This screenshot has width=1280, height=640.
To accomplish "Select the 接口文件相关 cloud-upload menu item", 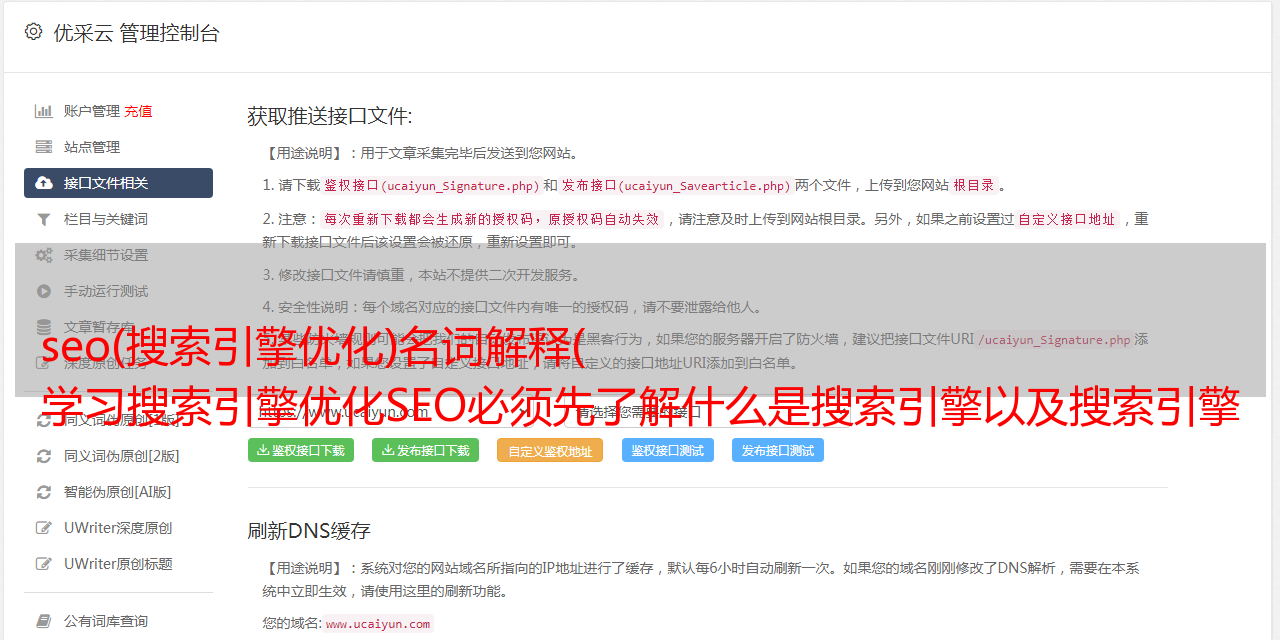I will 118,183.
